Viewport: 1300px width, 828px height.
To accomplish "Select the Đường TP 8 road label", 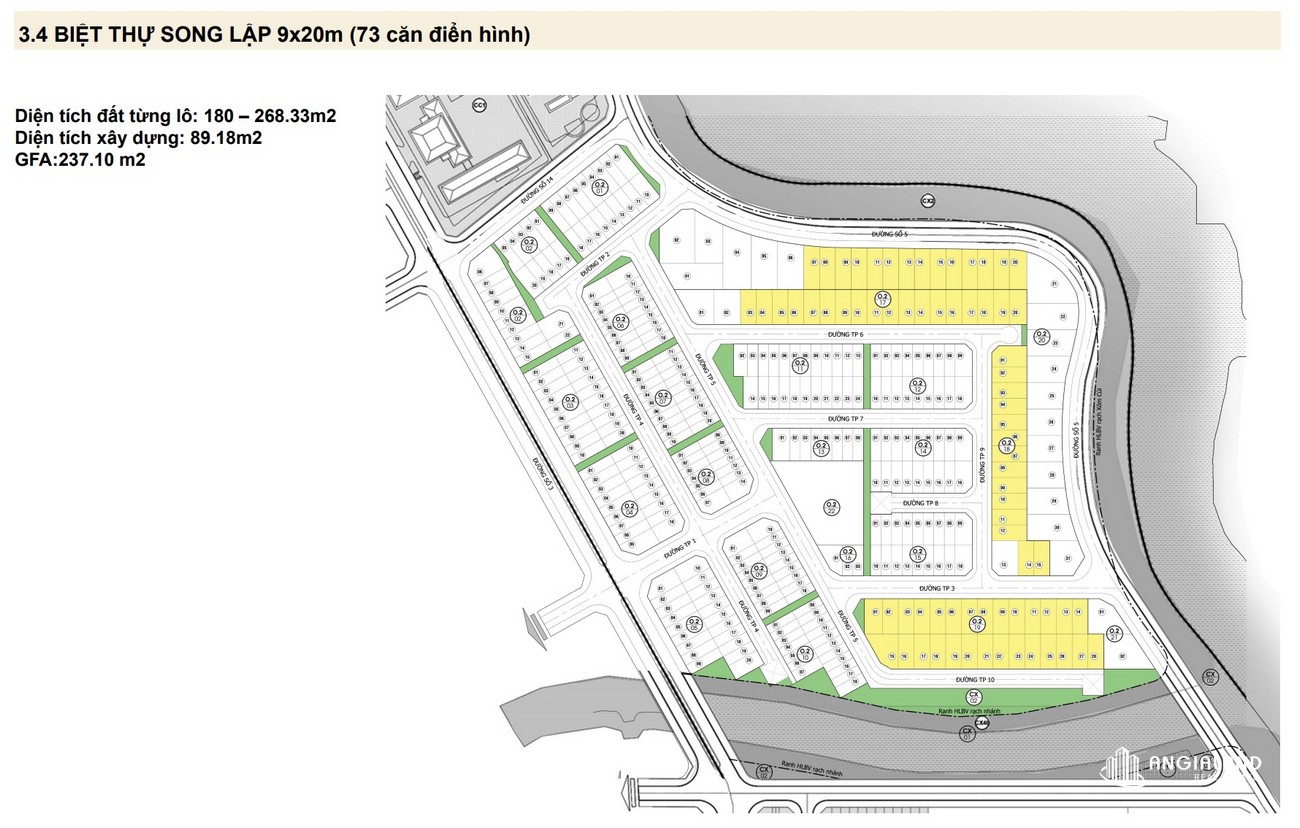I will click(x=920, y=503).
